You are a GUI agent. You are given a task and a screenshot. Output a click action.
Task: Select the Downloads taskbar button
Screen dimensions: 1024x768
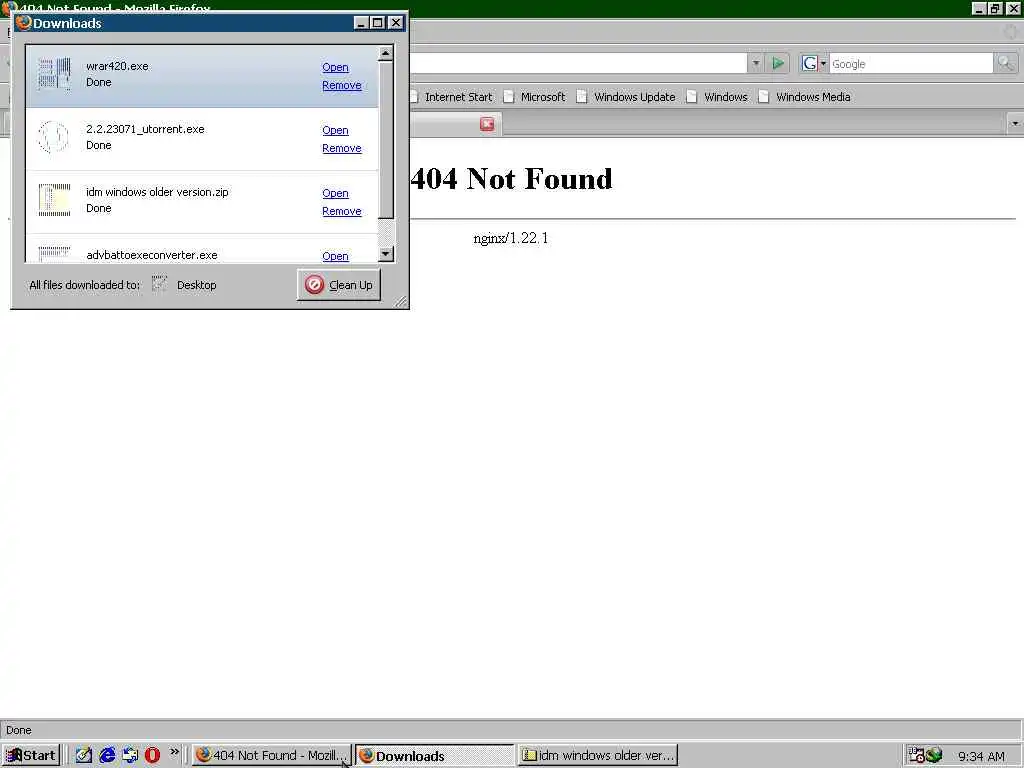(x=435, y=756)
